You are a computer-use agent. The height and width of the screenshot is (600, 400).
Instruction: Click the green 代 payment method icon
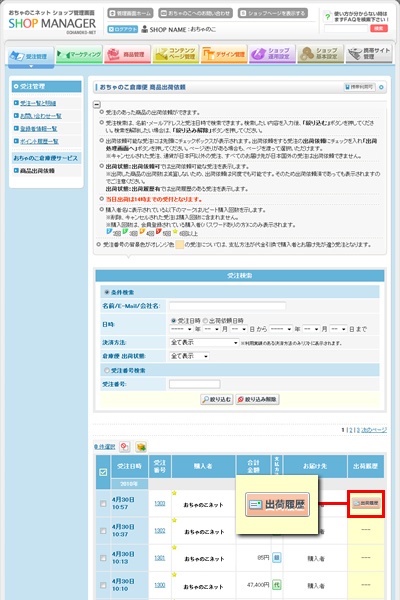pos(276,585)
